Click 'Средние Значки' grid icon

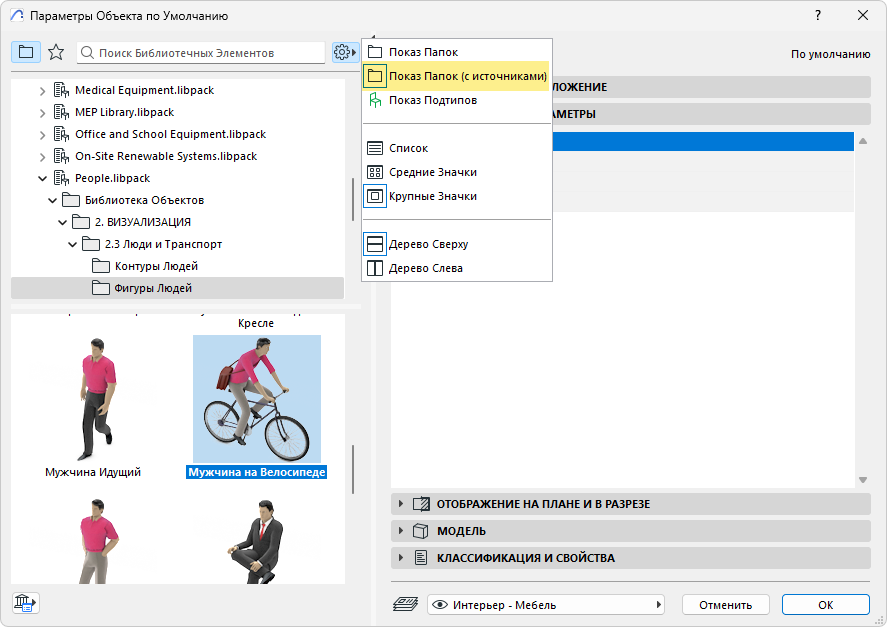(x=375, y=172)
